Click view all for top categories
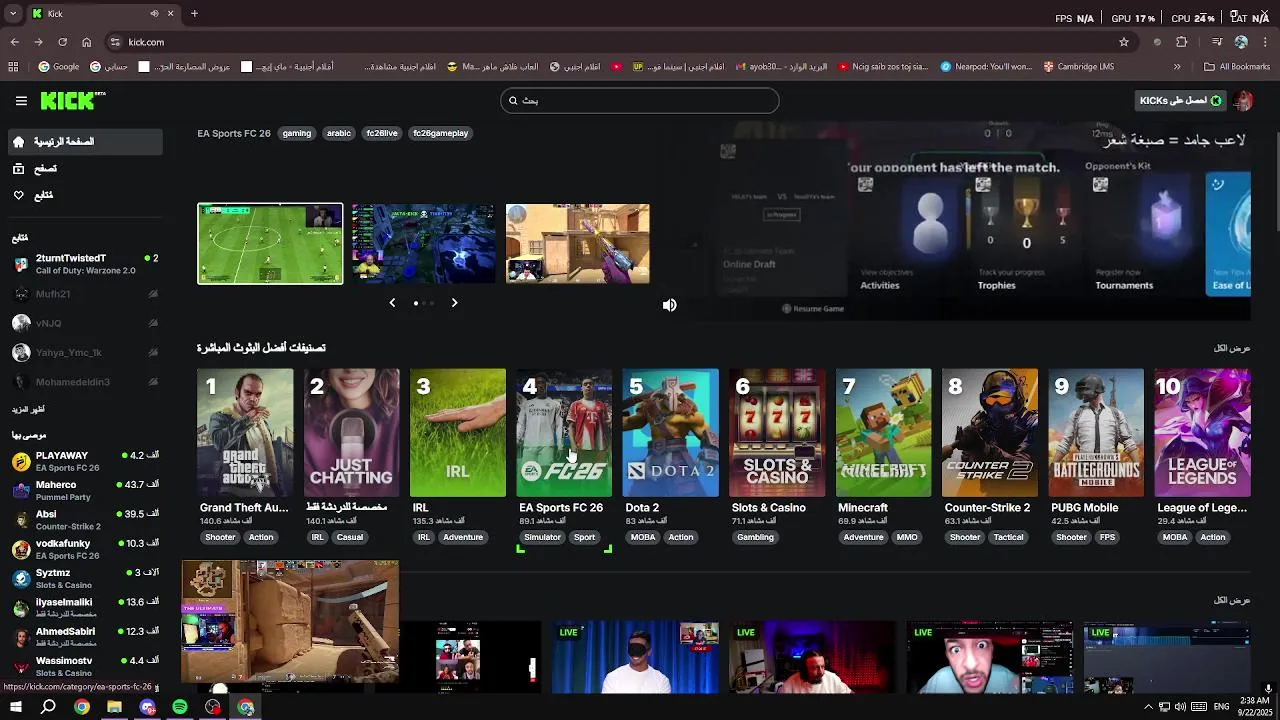1280x720 pixels. click(x=1232, y=348)
